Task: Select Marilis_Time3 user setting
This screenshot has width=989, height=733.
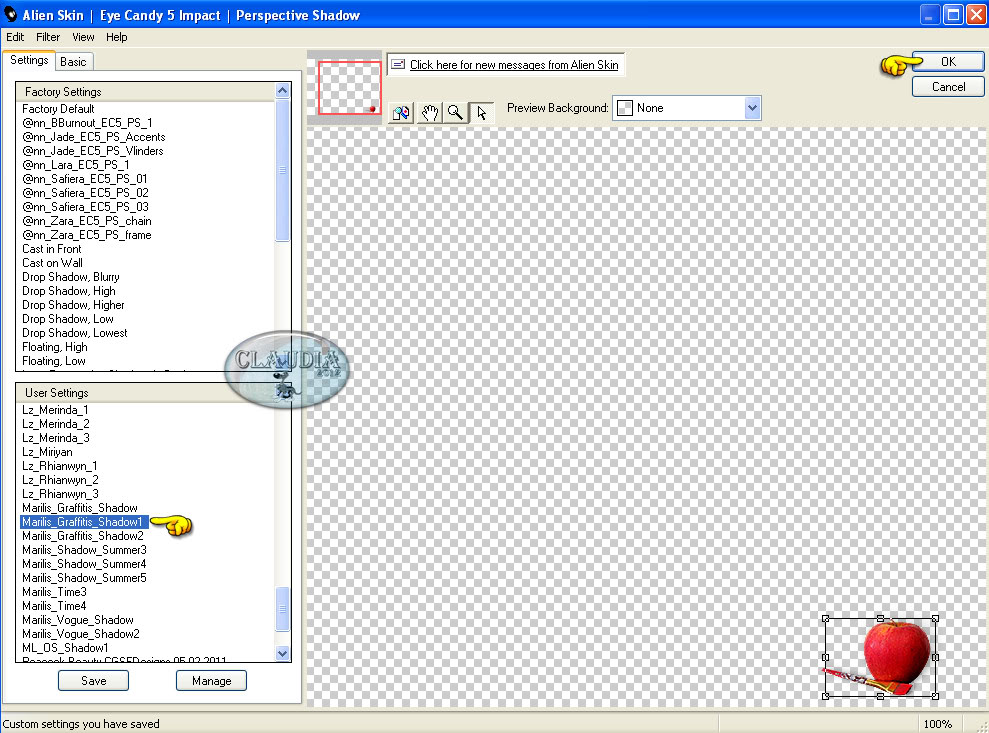Action: point(54,592)
